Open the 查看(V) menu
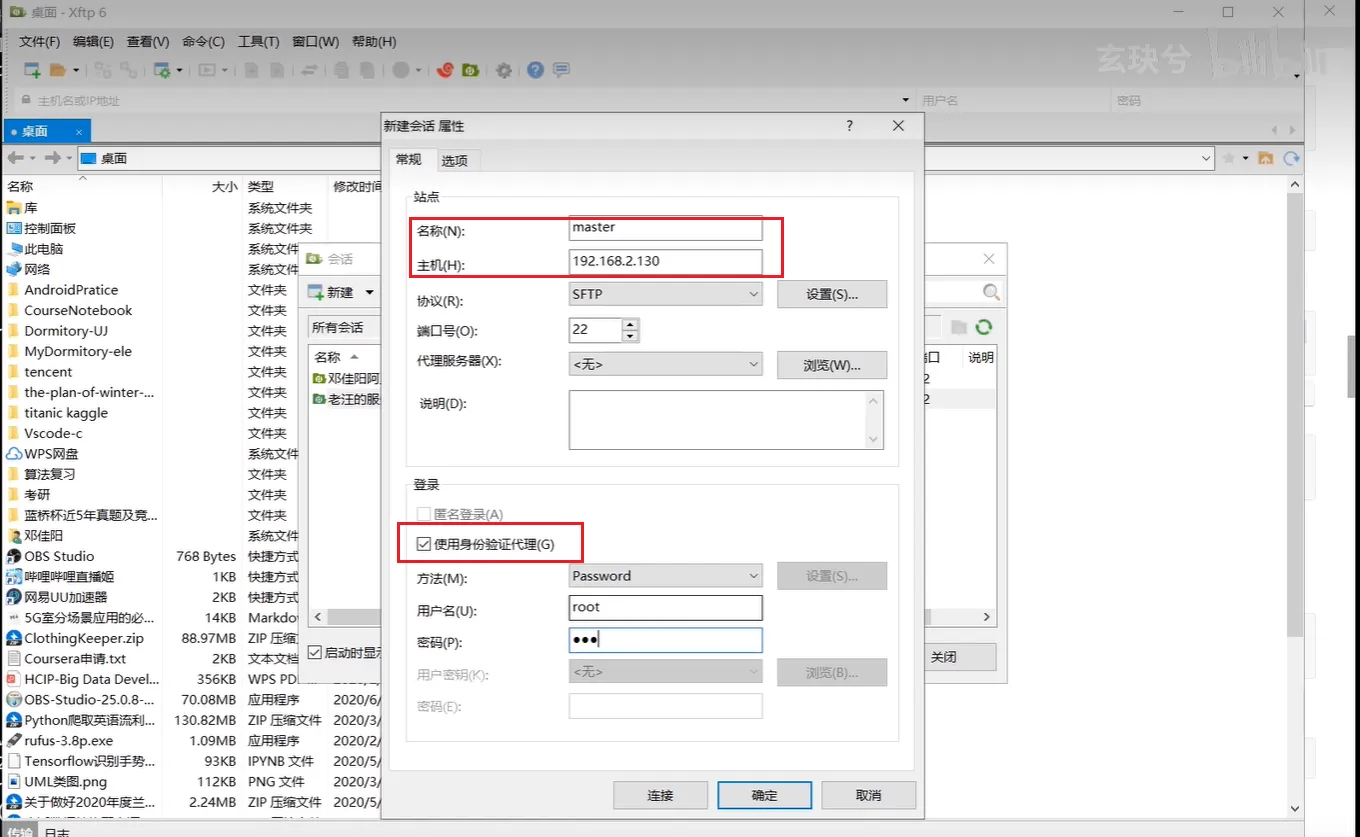The image size is (1360, 837). click(x=148, y=42)
